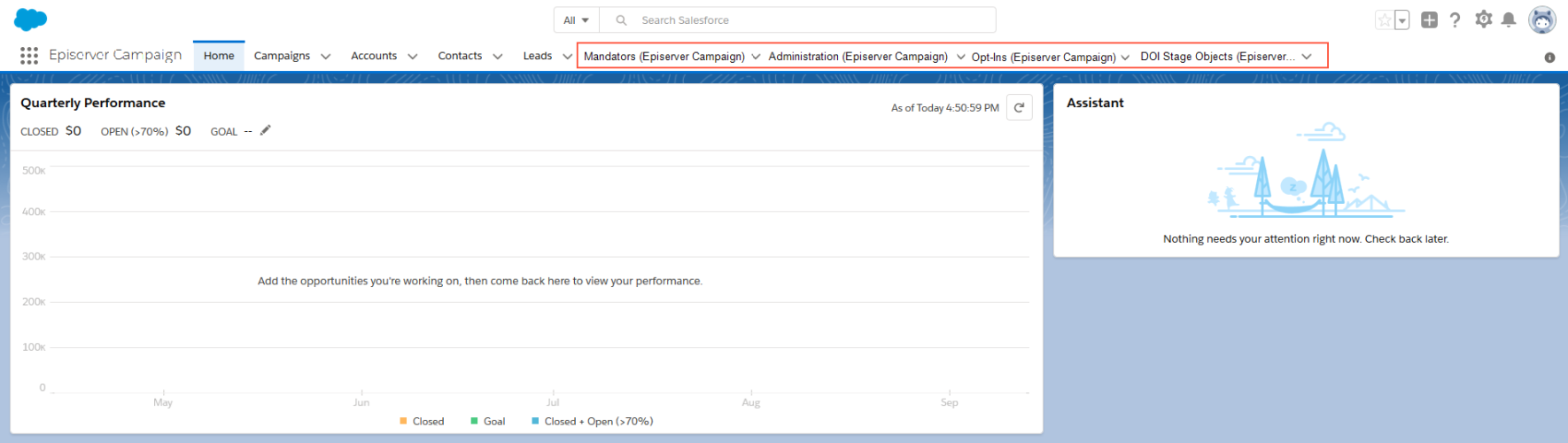Click the OPEN (>70%) label
The height and width of the screenshot is (443, 1568).
(135, 131)
